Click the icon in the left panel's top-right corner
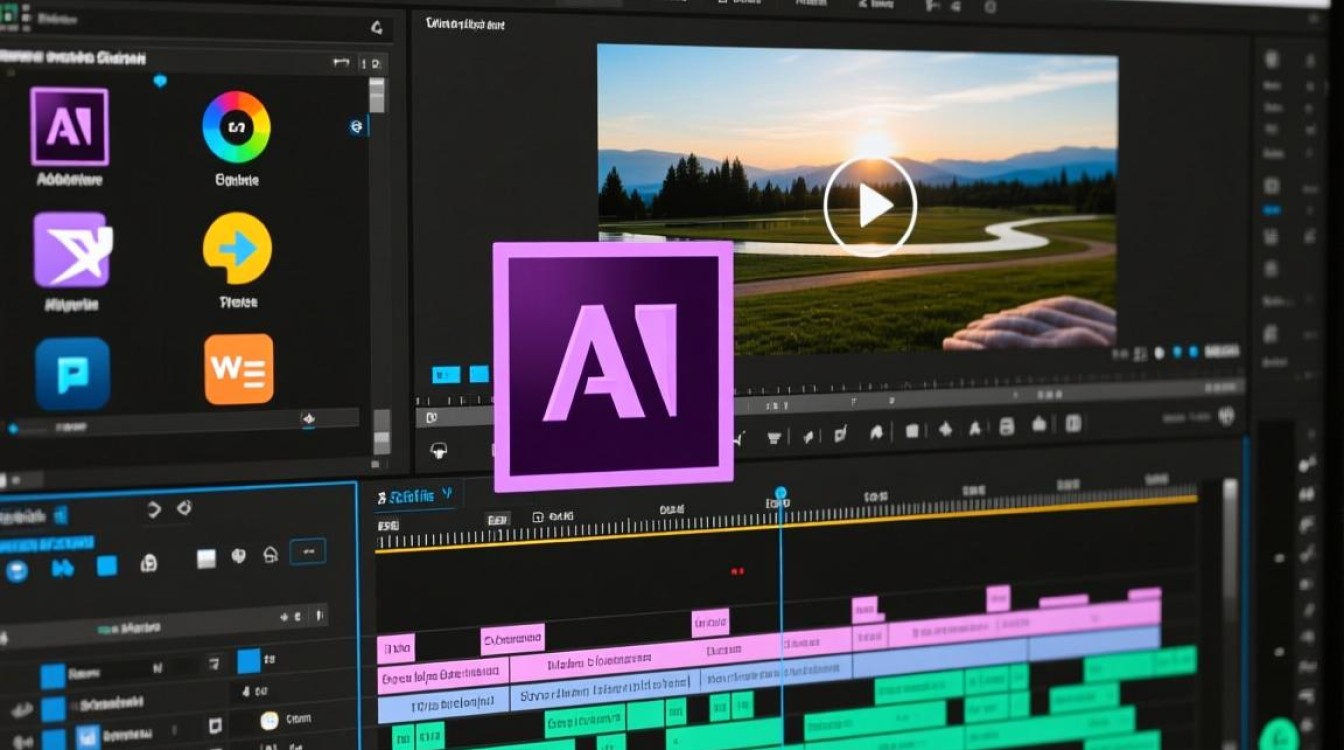This screenshot has width=1344, height=750. pos(376,28)
